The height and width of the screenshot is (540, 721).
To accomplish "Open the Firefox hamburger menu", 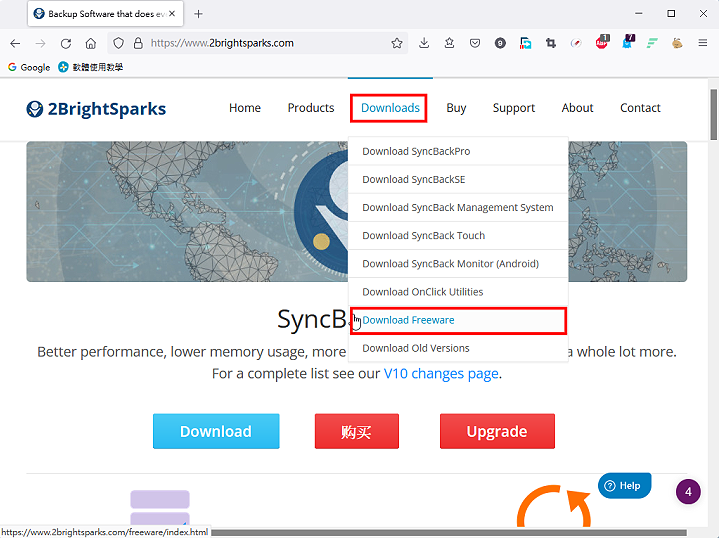I will (x=703, y=43).
